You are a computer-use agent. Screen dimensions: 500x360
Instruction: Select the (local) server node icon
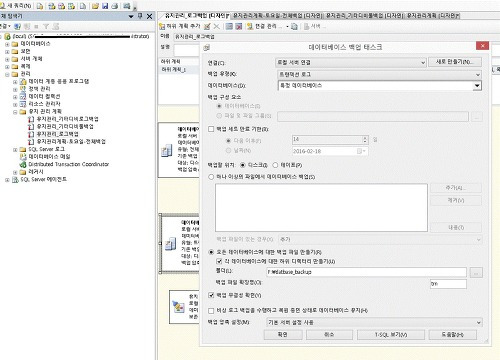pyautogui.click(x=7, y=36)
